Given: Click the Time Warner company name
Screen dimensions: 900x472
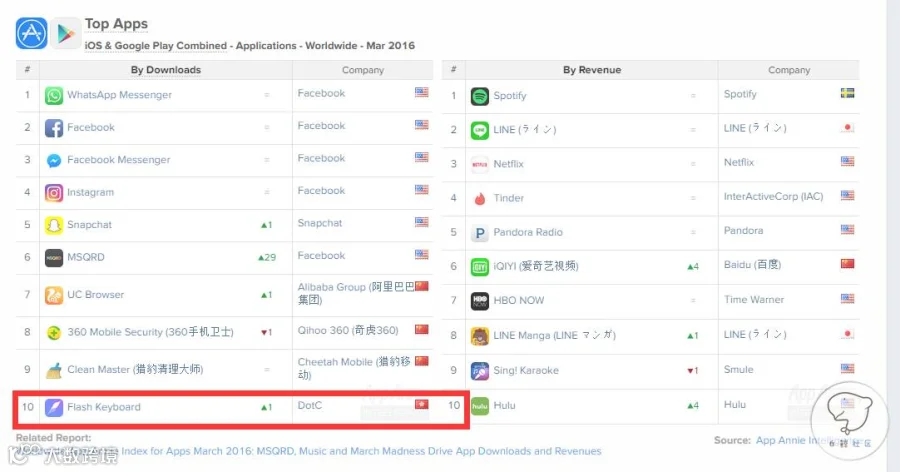Looking at the screenshot, I should coord(754,299).
